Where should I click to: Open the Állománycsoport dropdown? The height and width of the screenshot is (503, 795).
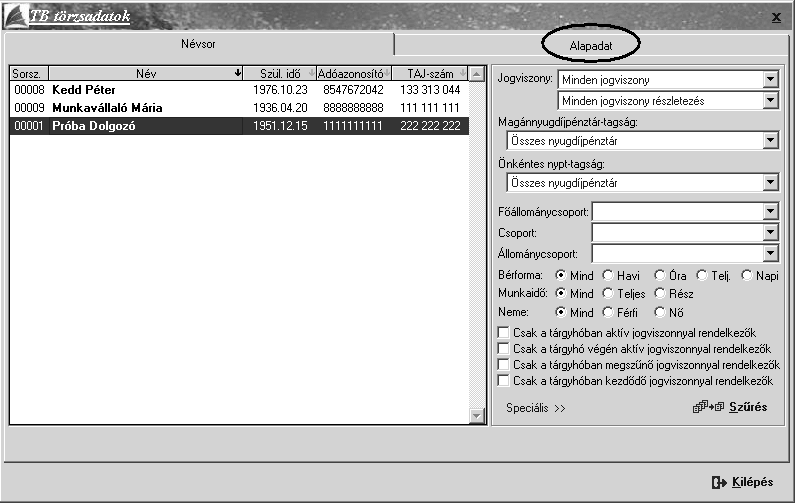point(770,254)
